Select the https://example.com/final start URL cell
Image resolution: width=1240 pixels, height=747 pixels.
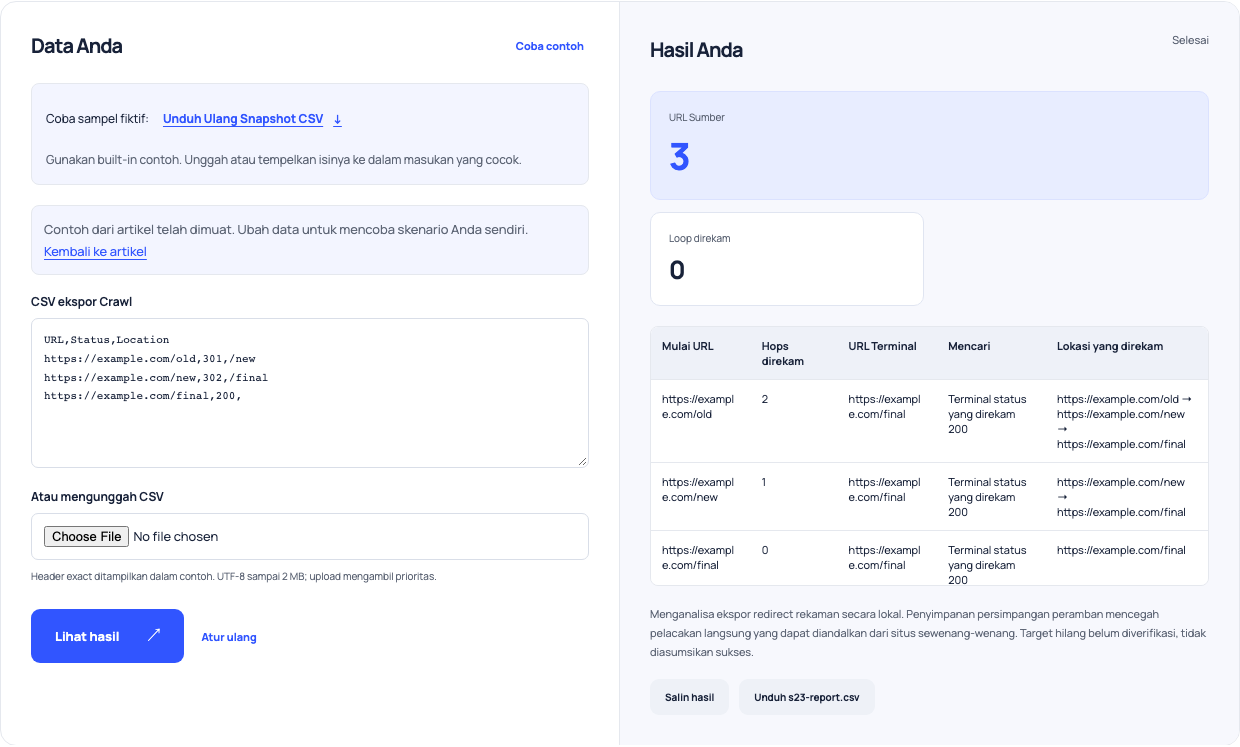coord(698,558)
